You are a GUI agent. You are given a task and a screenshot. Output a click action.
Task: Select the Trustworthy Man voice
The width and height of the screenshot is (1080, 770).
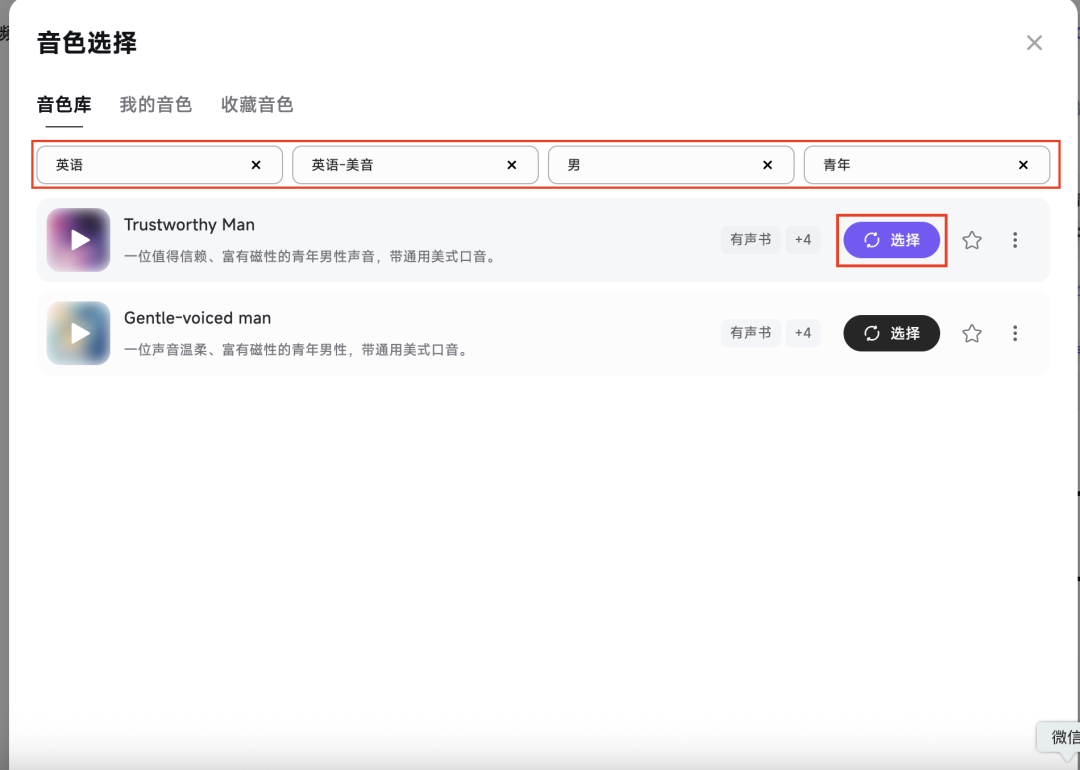click(x=891, y=240)
